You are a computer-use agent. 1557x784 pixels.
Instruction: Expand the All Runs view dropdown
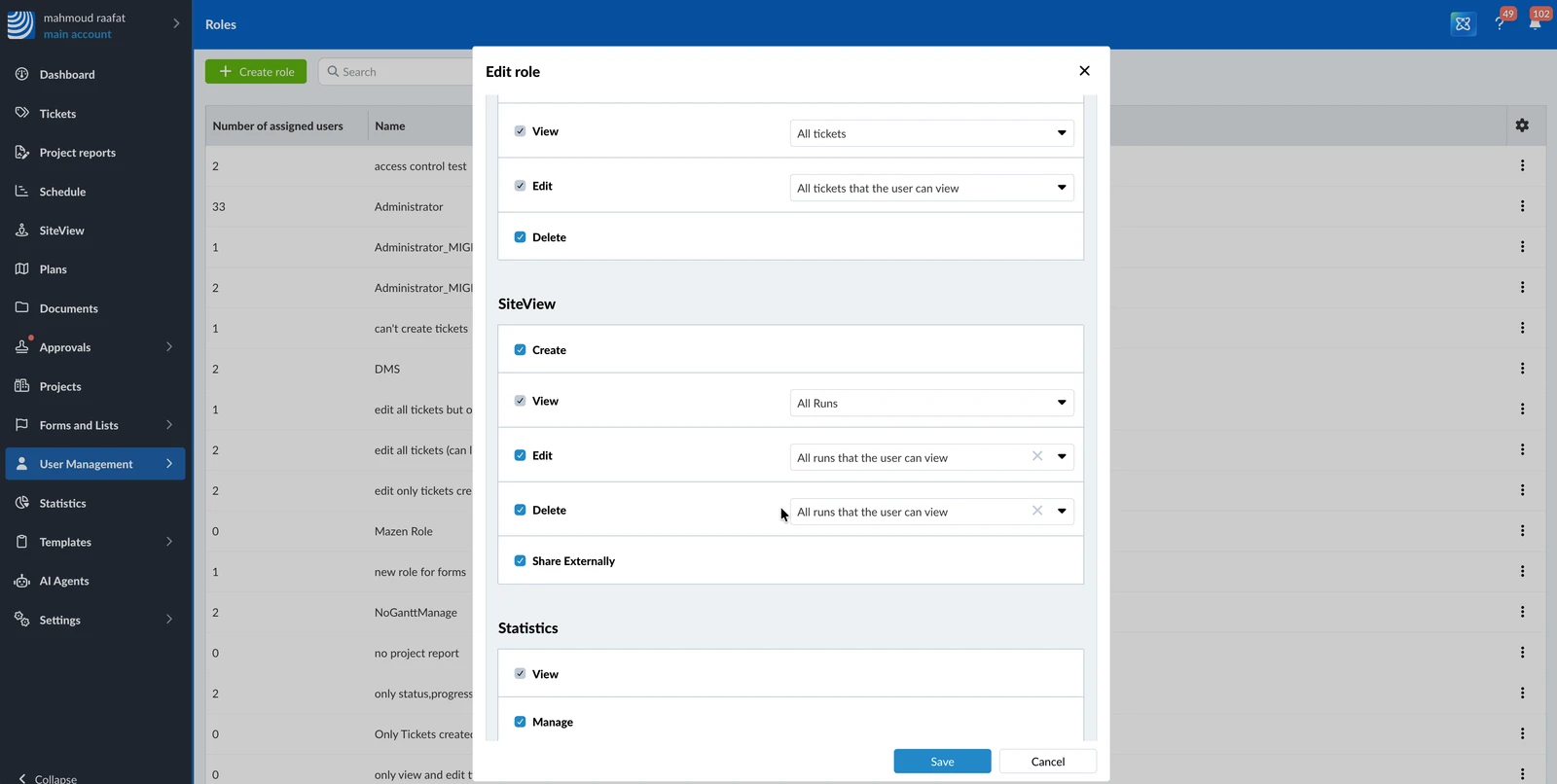coord(931,403)
